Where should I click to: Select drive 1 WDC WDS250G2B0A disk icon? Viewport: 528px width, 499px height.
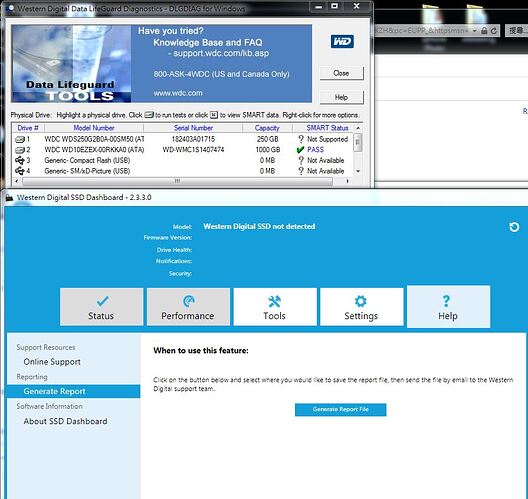pos(20,139)
